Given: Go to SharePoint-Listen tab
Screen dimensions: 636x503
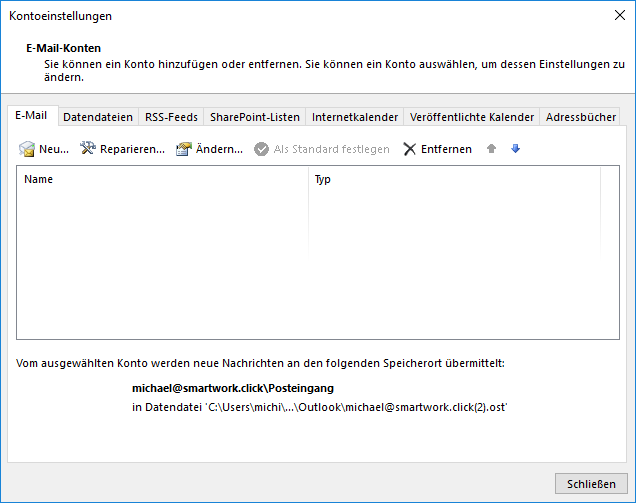Looking at the screenshot, I should (254, 117).
